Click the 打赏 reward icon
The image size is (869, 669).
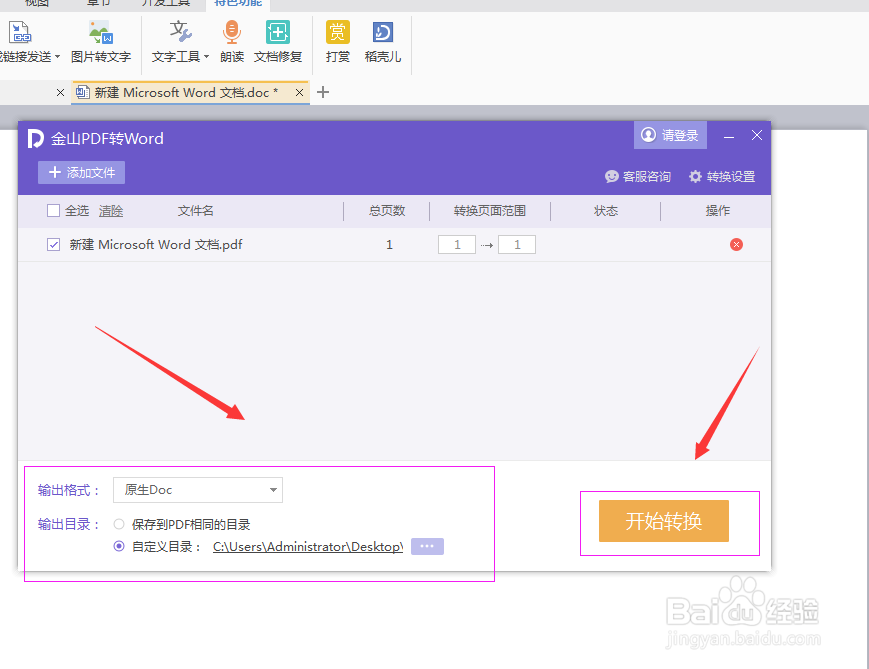pyautogui.click(x=338, y=33)
